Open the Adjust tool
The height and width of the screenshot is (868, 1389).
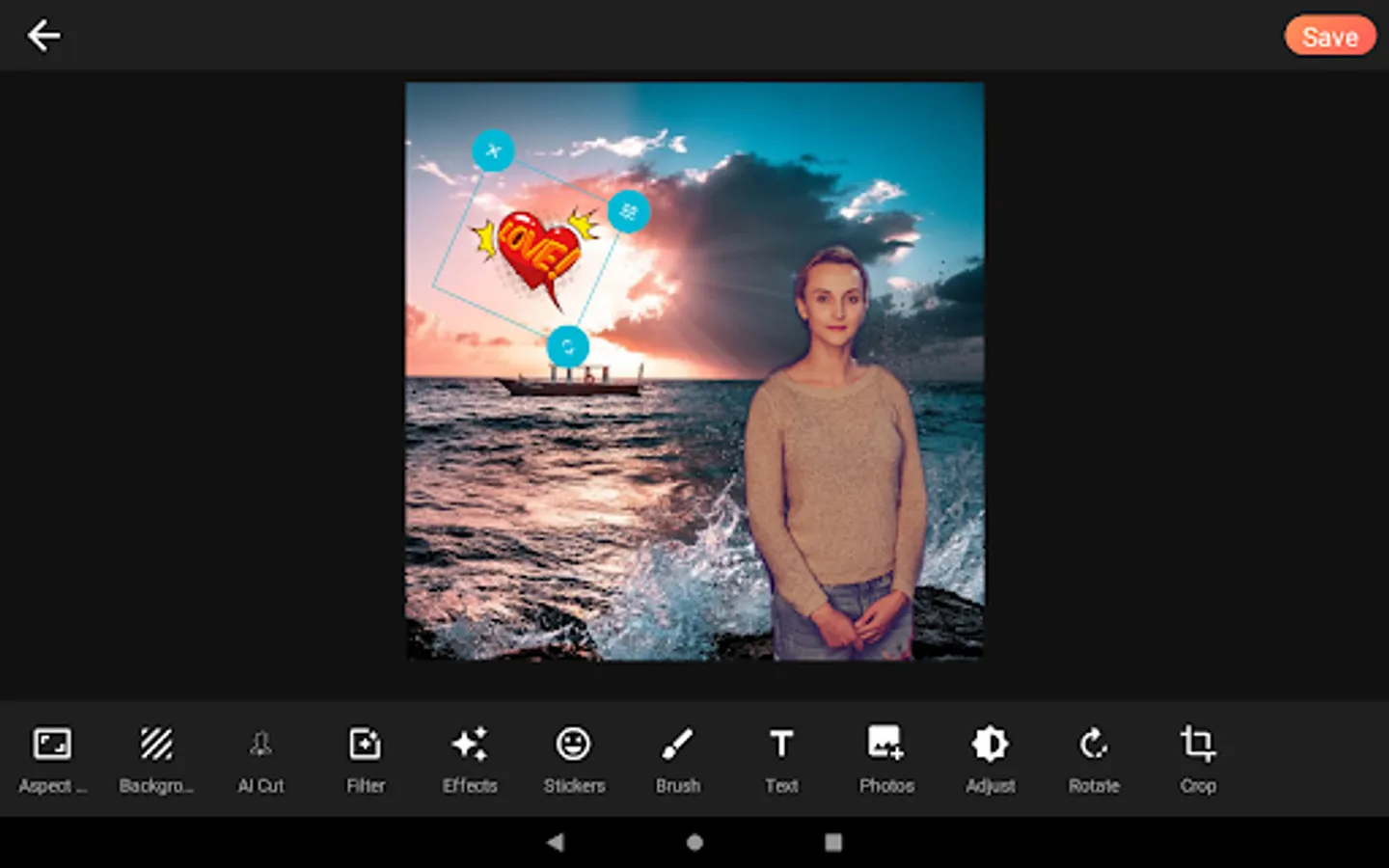(x=991, y=760)
